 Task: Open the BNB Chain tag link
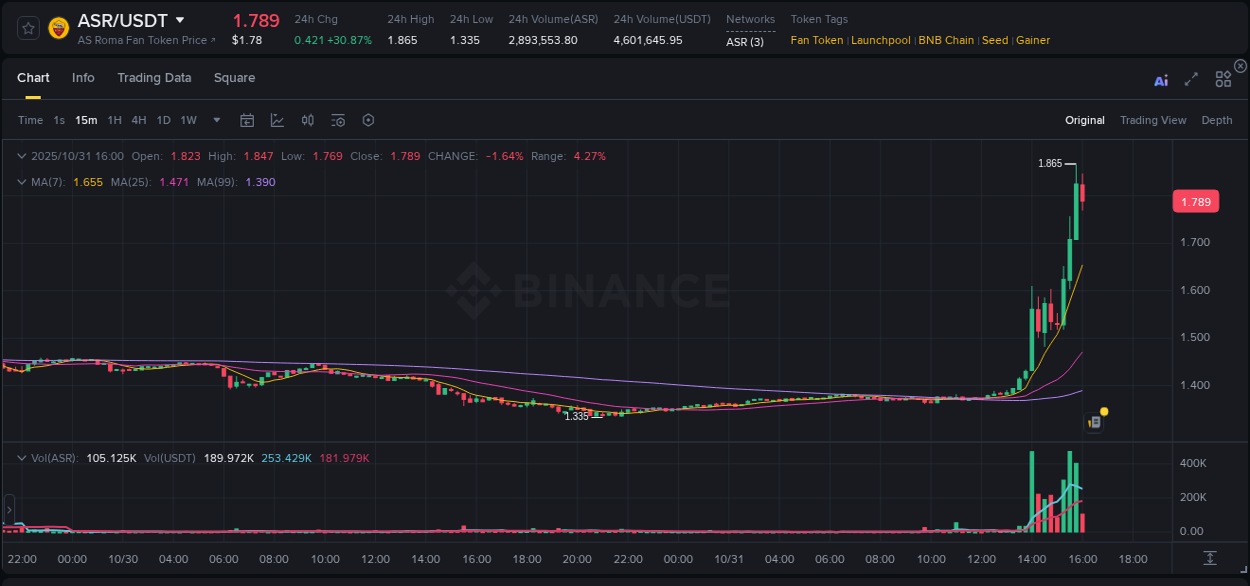click(946, 40)
